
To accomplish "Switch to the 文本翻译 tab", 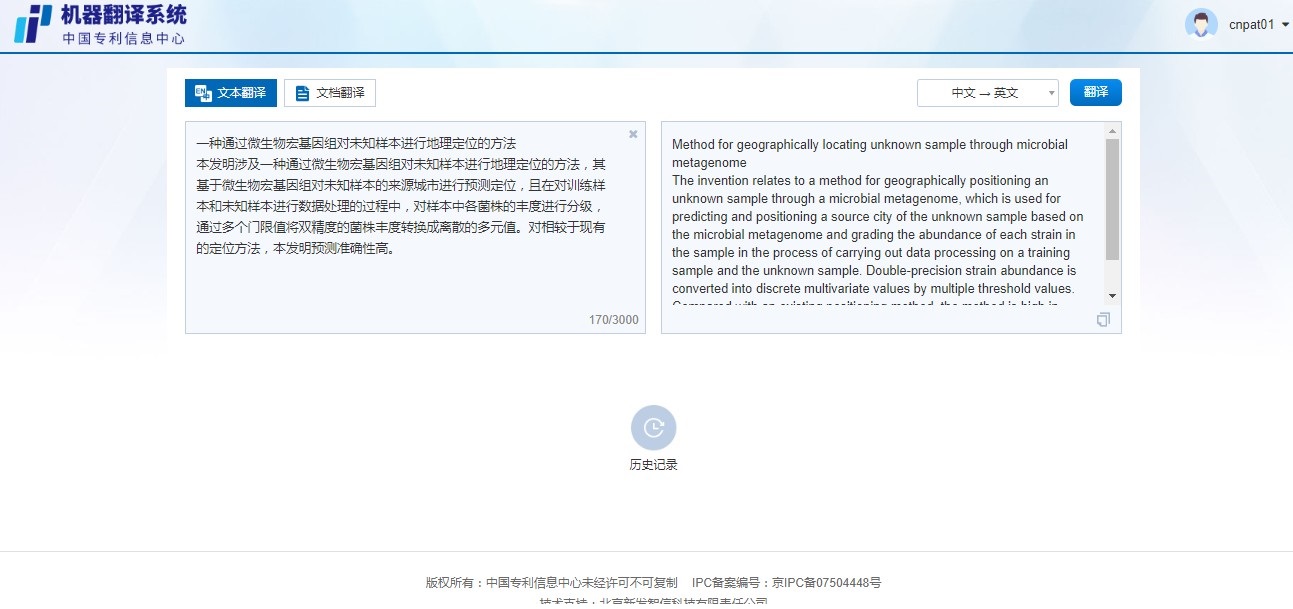I will pyautogui.click(x=231, y=93).
